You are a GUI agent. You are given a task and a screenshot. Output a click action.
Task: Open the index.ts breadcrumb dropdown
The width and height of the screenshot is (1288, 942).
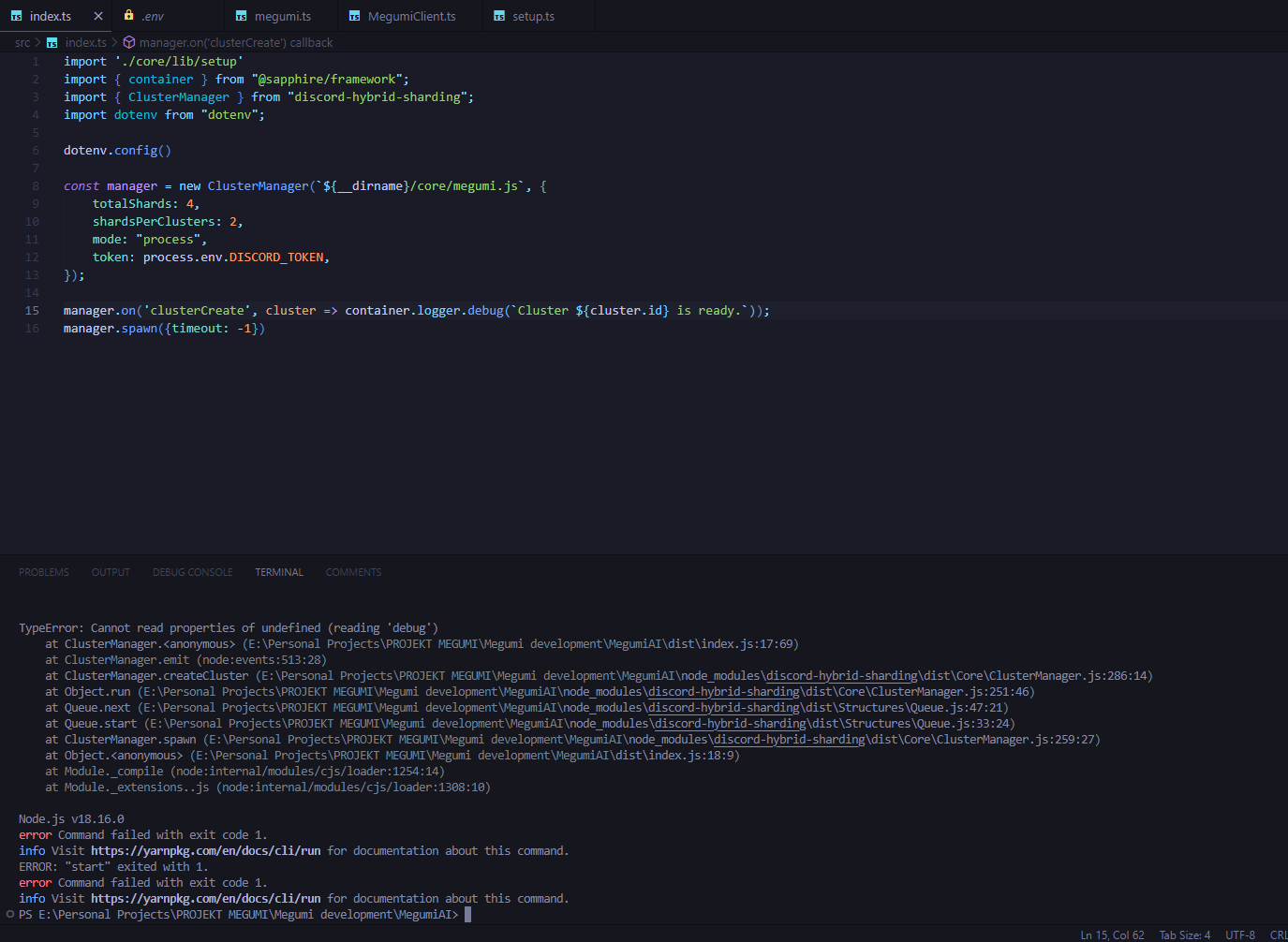tap(86, 42)
